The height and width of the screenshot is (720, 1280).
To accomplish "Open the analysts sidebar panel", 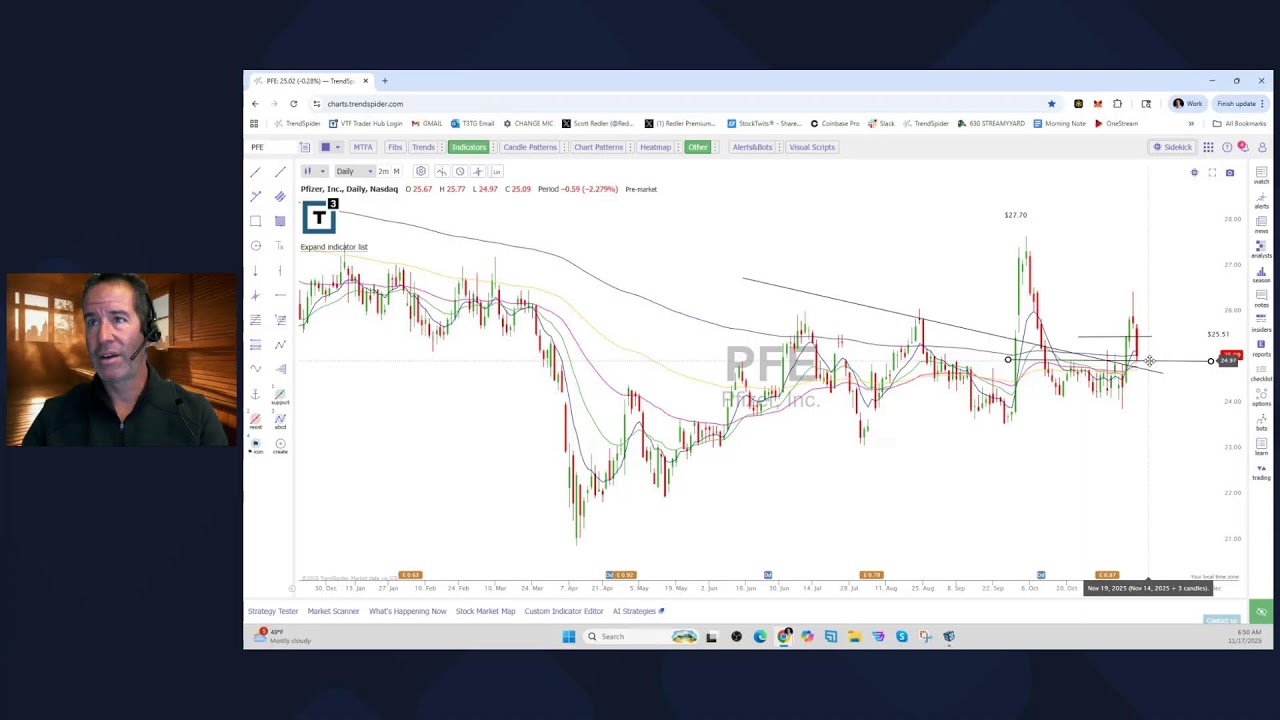I will (x=1261, y=249).
